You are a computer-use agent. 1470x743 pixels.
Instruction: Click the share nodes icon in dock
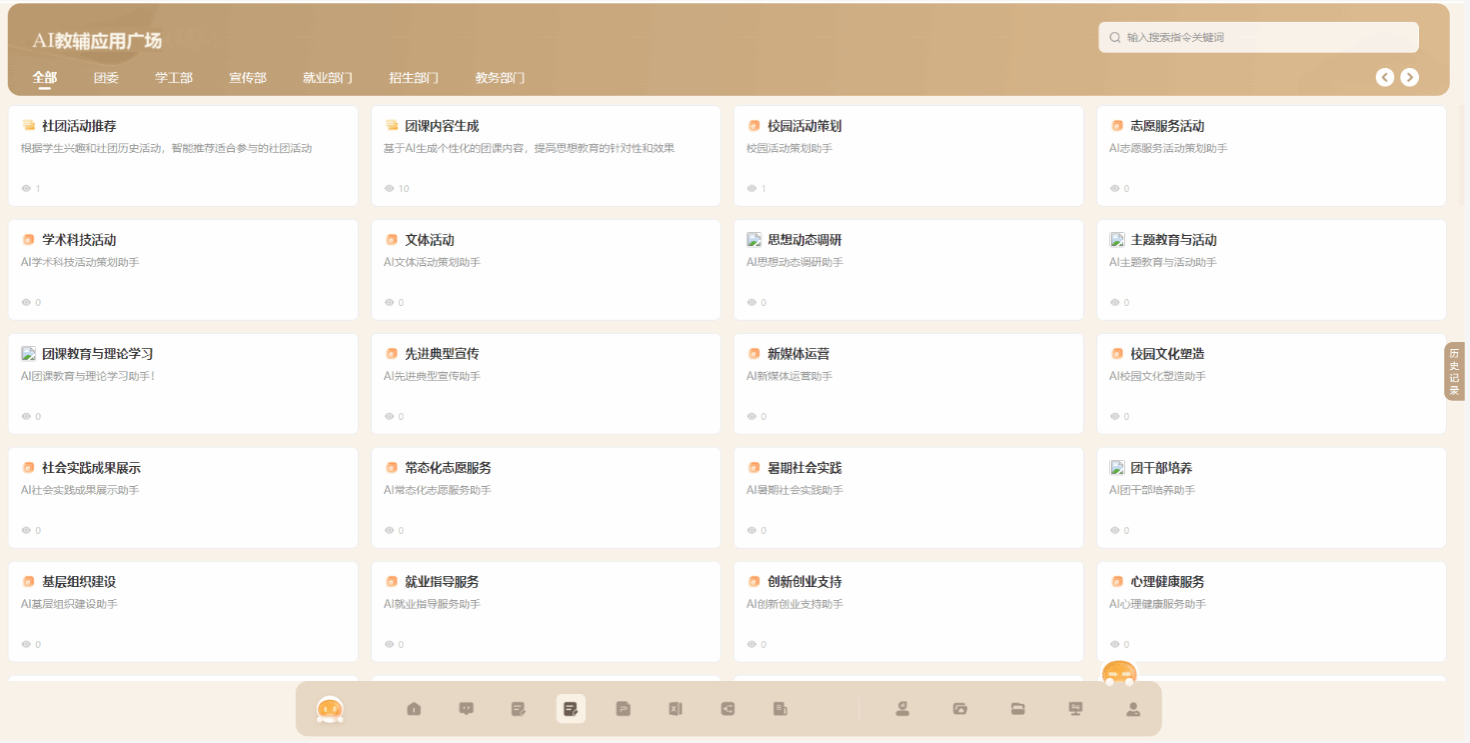727,709
